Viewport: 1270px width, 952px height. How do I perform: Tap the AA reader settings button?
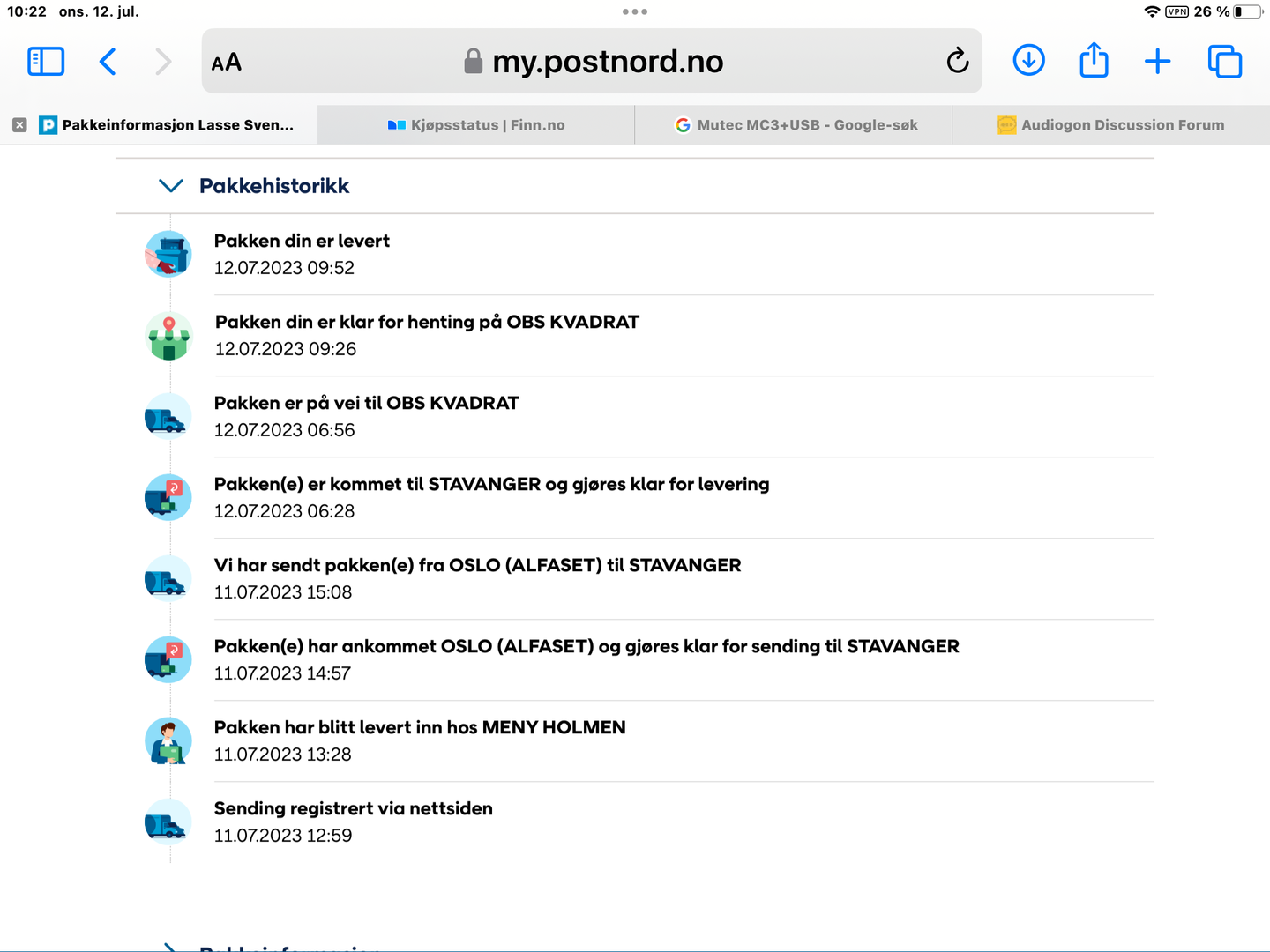(227, 62)
